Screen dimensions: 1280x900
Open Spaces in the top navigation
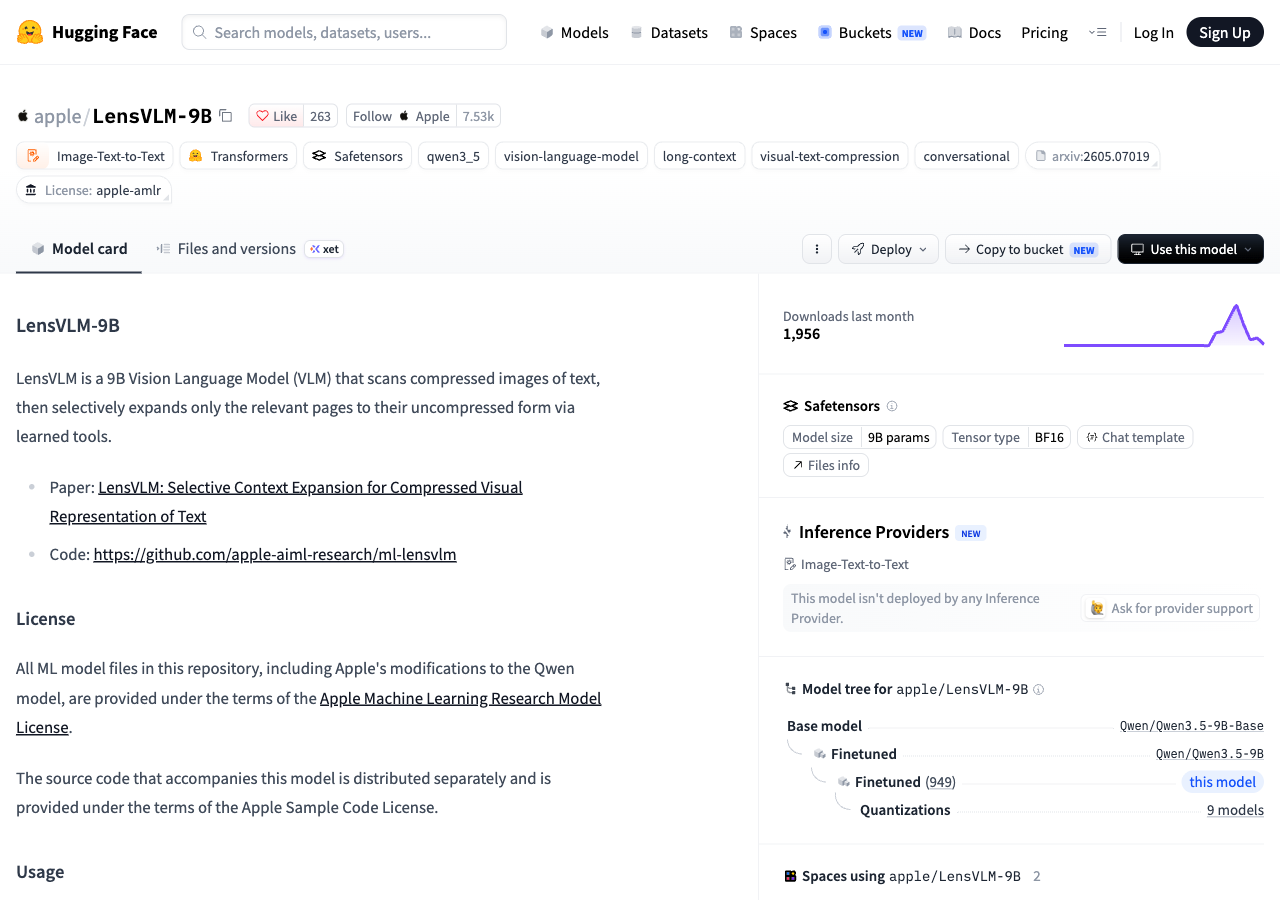(762, 32)
